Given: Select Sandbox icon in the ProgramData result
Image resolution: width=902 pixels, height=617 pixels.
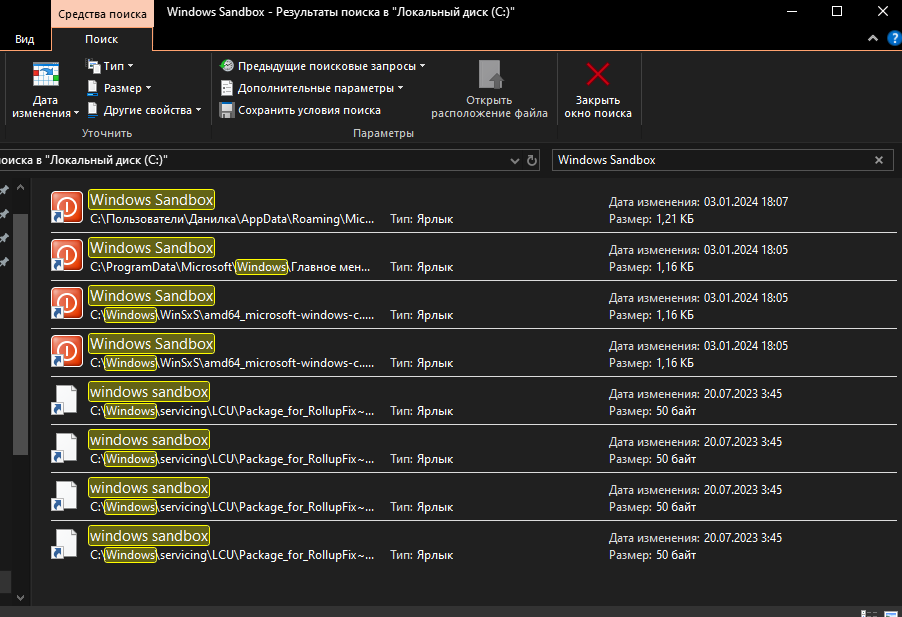Looking at the screenshot, I should coord(67,255).
